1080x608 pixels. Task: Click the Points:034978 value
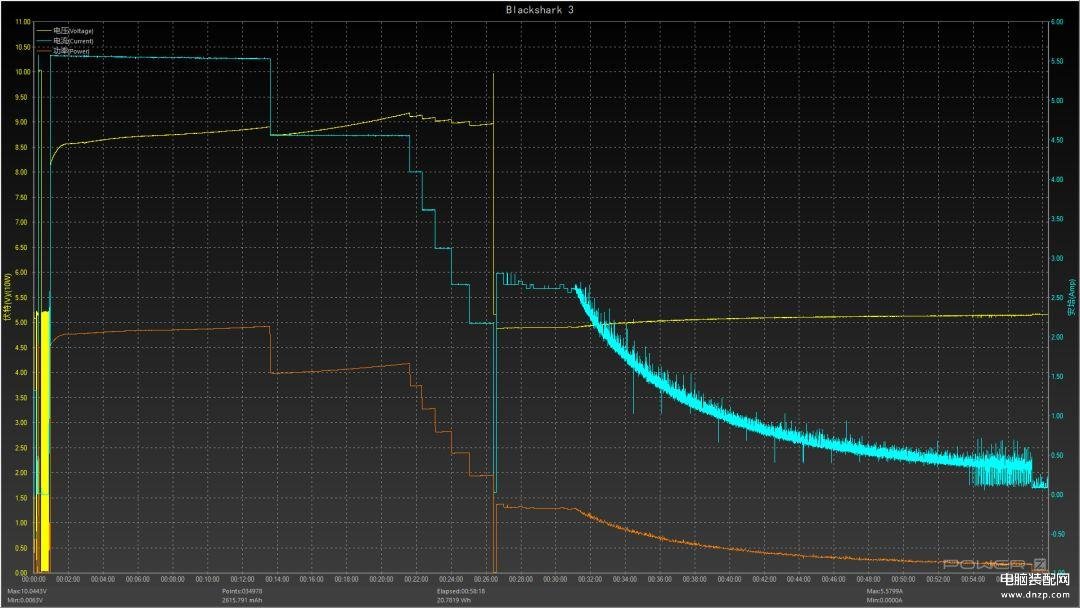coord(242,591)
